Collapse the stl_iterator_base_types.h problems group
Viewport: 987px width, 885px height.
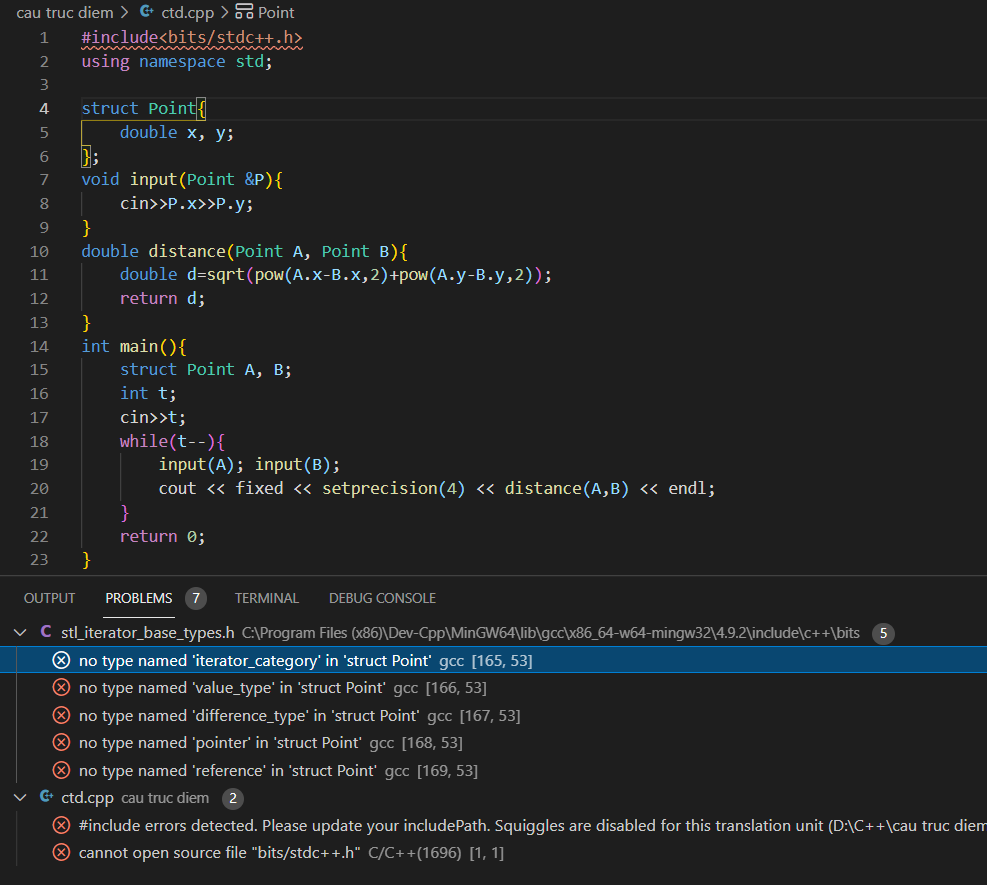coord(20,633)
